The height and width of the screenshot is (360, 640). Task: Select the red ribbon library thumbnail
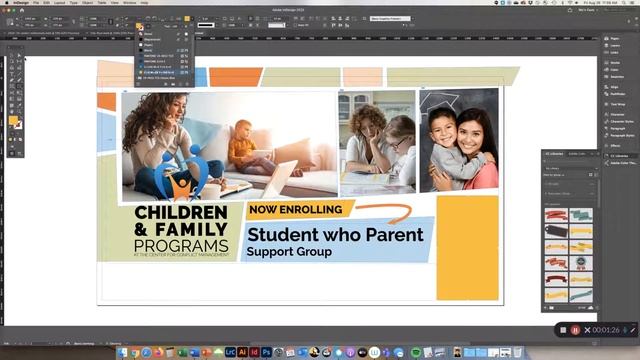click(556, 215)
